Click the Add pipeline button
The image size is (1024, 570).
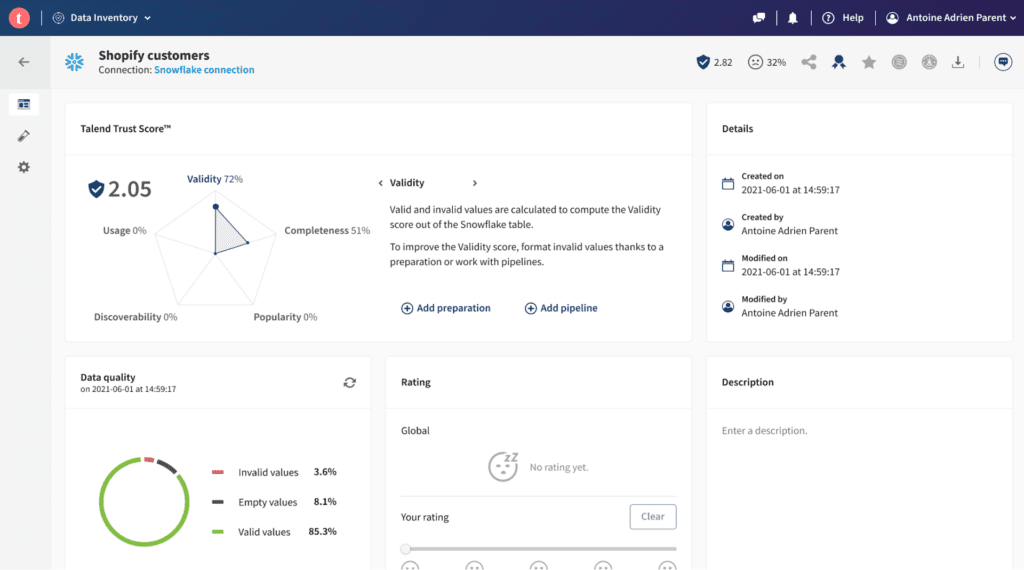click(x=561, y=308)
